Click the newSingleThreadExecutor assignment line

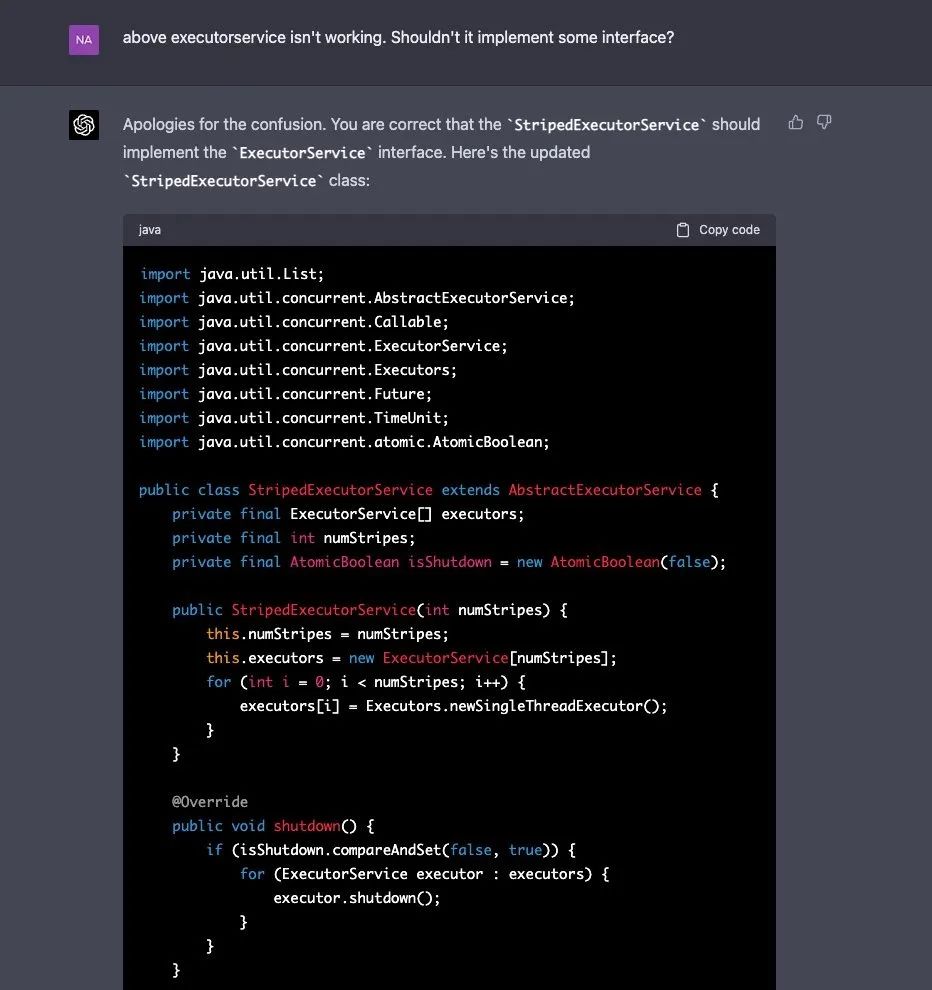click(x=453, y=706)
